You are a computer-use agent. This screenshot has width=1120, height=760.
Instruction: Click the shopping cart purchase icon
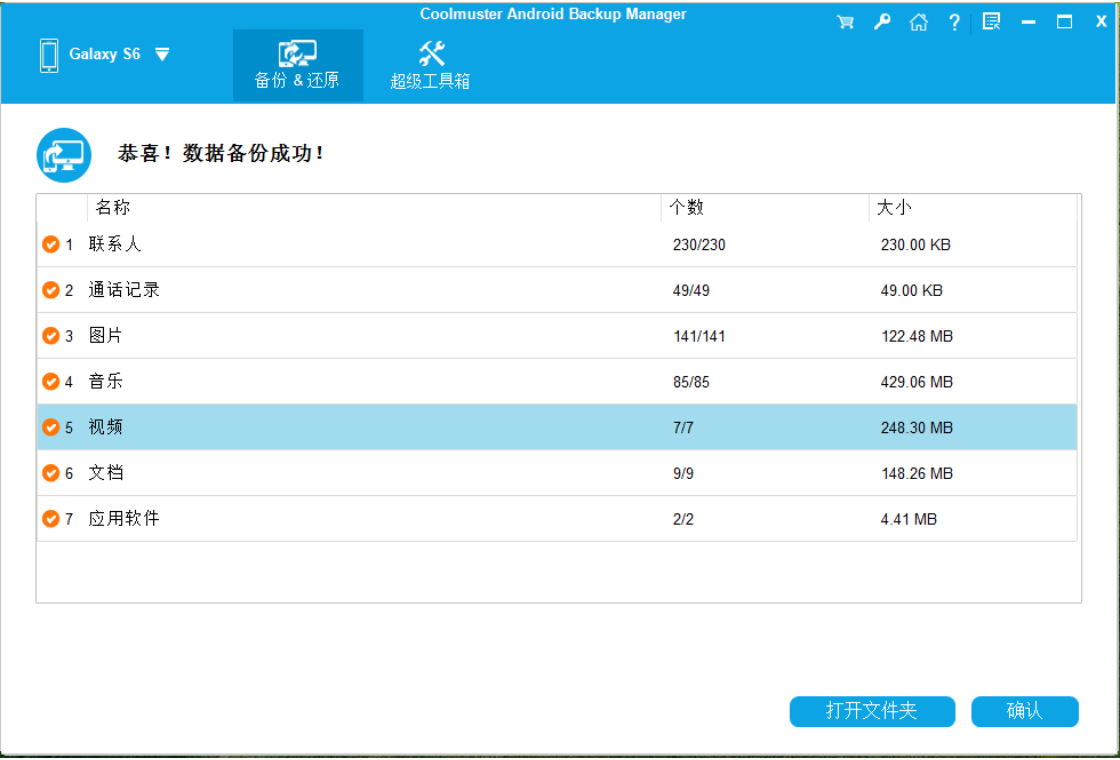(x=845, y=22)
